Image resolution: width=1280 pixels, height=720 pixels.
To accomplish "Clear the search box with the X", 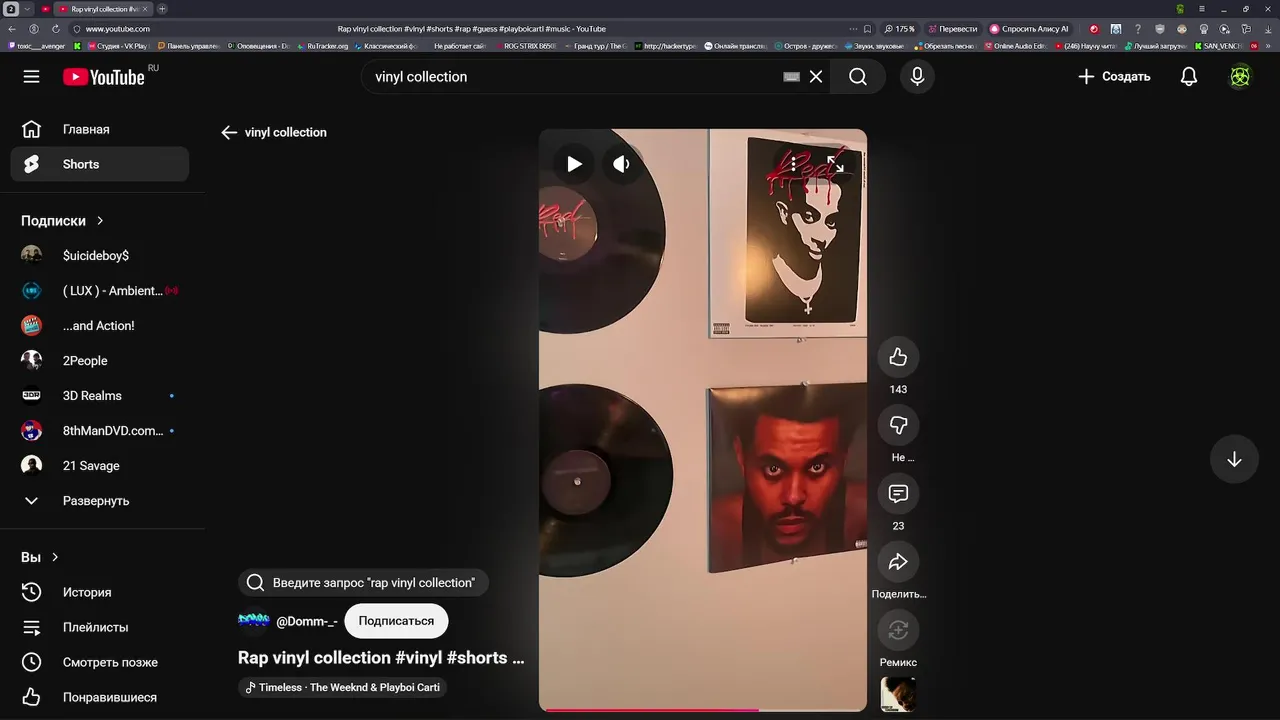I will pos(816,77).
